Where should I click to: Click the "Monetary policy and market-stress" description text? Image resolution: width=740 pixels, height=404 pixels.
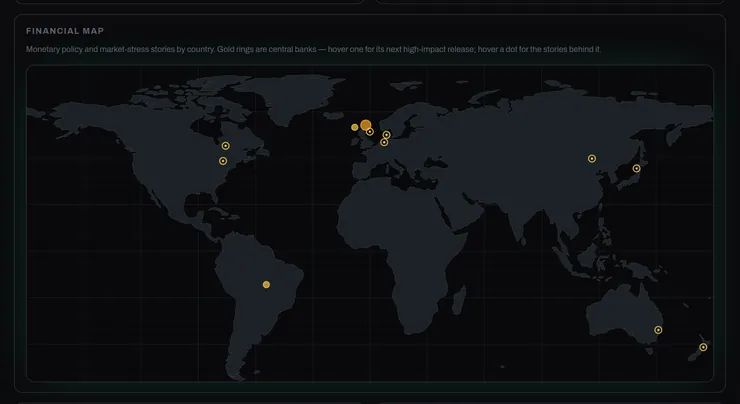pyautogui.click(x=313, y=49)
